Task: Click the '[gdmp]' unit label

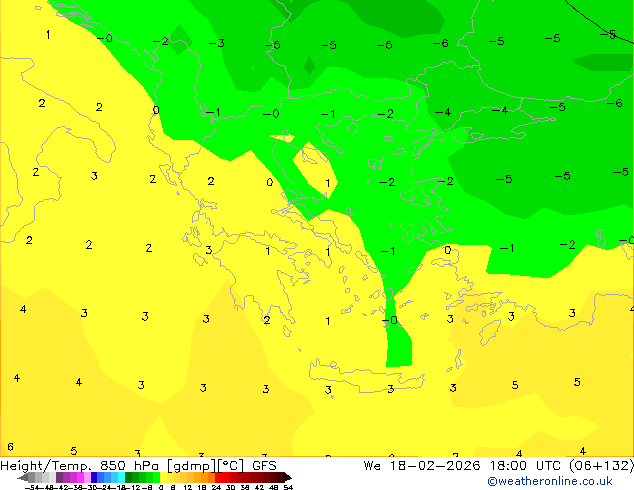Action: pyautogui.click(x=192, y=466)
